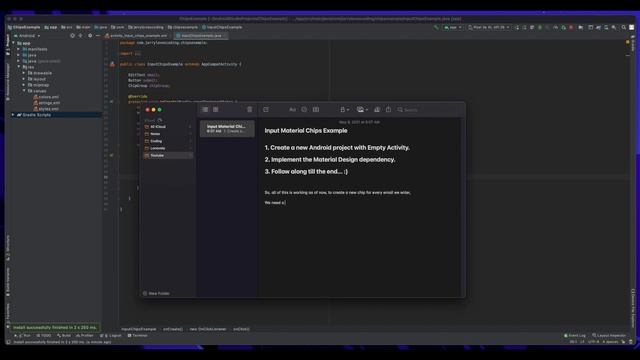Open strings.xml in project tree
This screenshot has height=360, width=640.
pyautogui.click(x=47, y=103)
